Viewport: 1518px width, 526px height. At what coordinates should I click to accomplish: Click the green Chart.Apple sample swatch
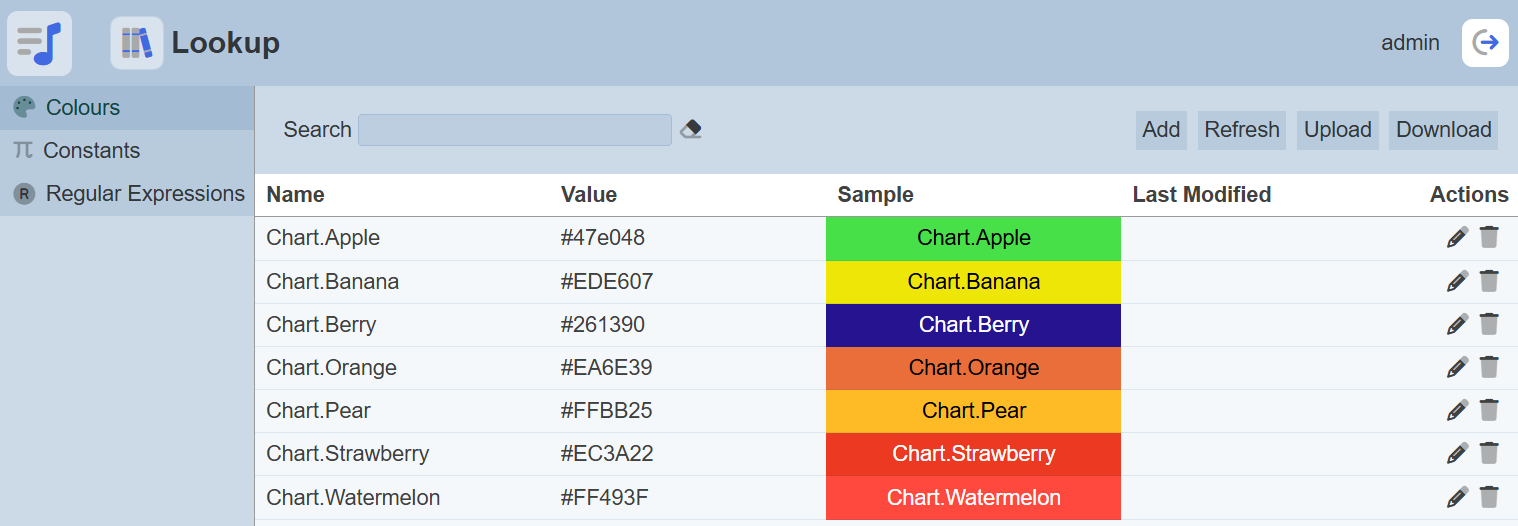[x=973, y=238]
